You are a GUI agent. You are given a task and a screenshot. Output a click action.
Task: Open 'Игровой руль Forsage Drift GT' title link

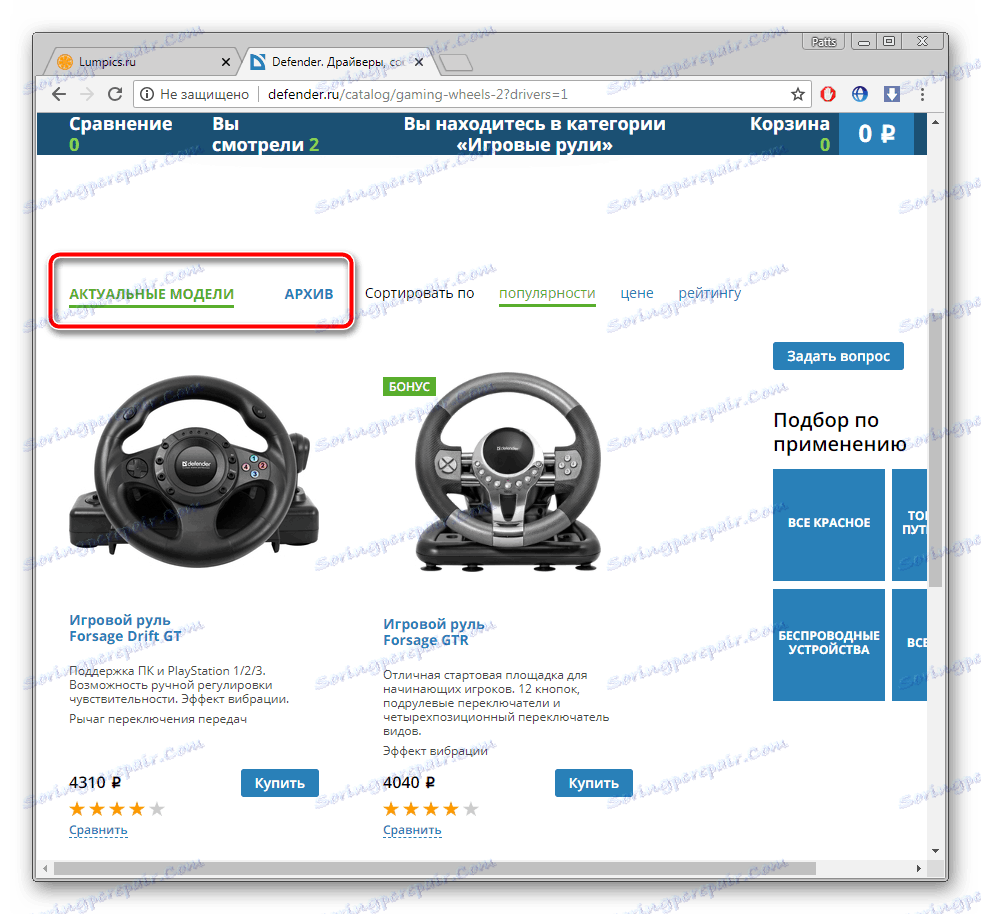125,628
